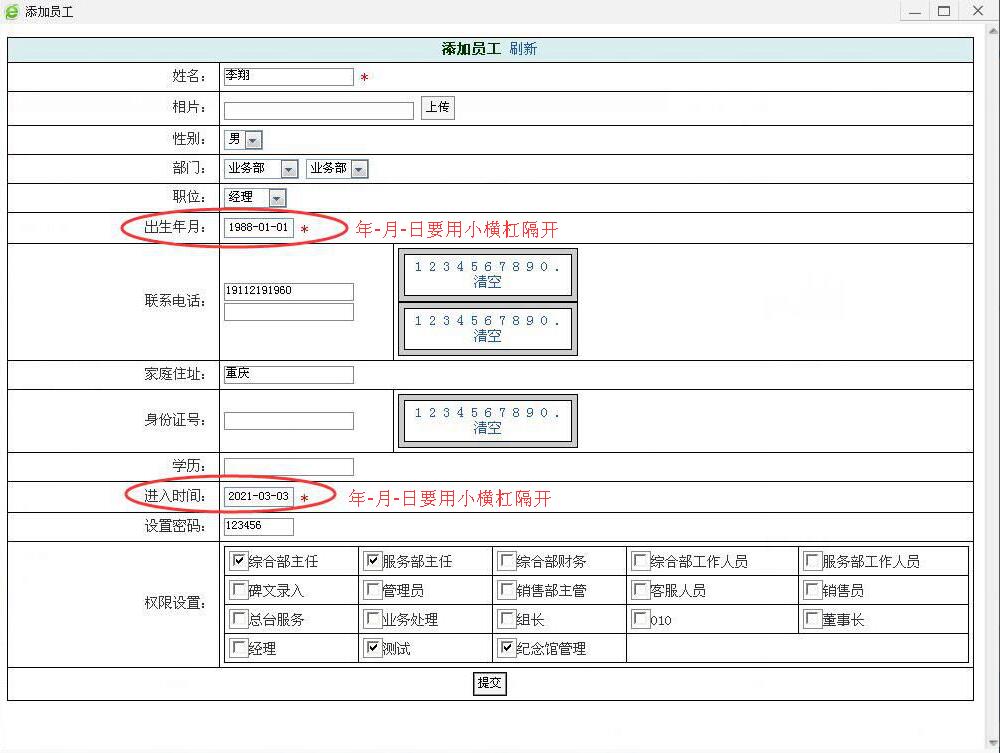Focus the 学历 education text field
This screenshot has width=1000, height=753.
(x=288, y=467)
